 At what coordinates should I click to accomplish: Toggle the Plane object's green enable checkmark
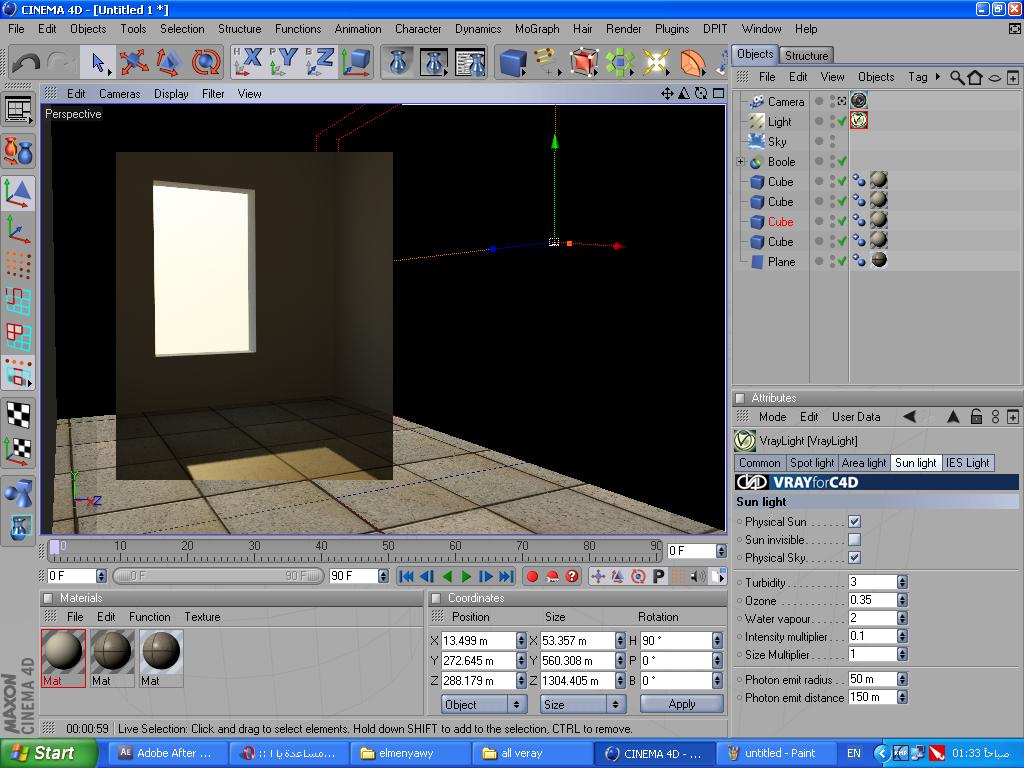click(842, 261)
